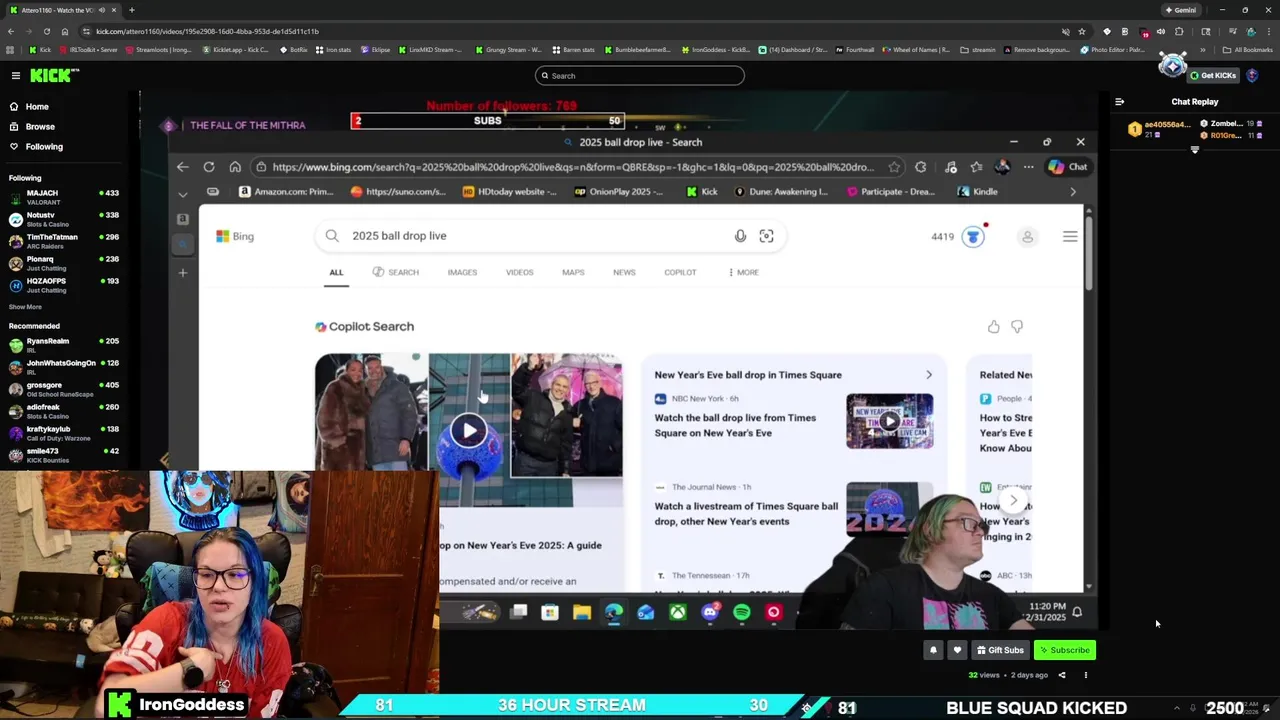
Task: Click Bing visual search camera icon
Action: tap(766, 236)
